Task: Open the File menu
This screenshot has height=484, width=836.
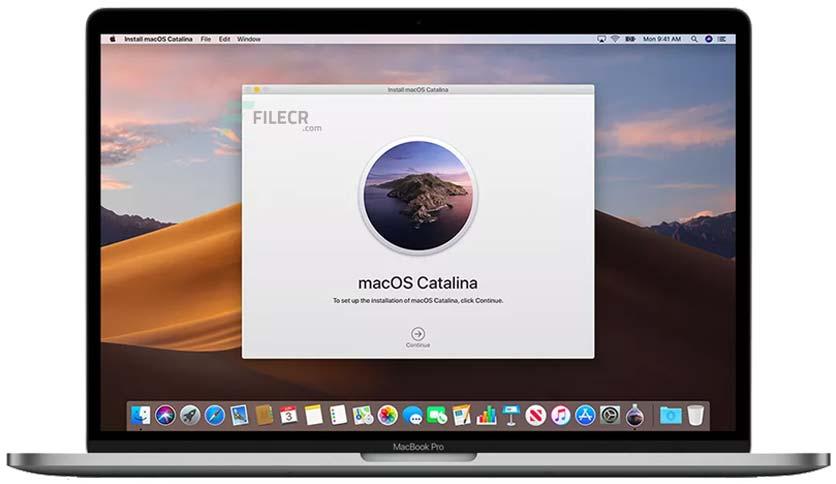Action: (206, 39)
